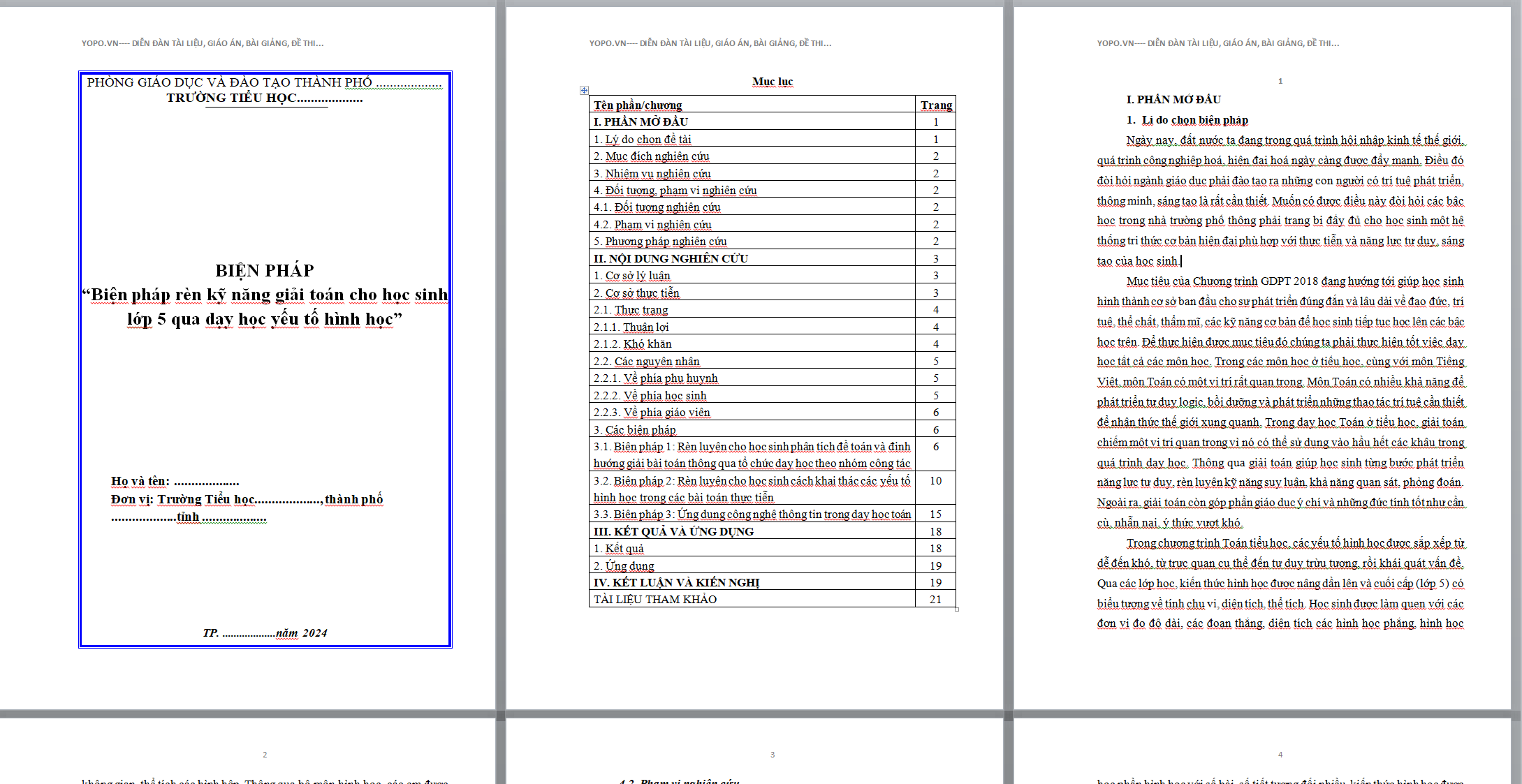1522x784 pixels.
Task: Click cover subtitle 'lớp 5 qua dạy học yếu tố hình học'
Action: (x=265, y=319)
